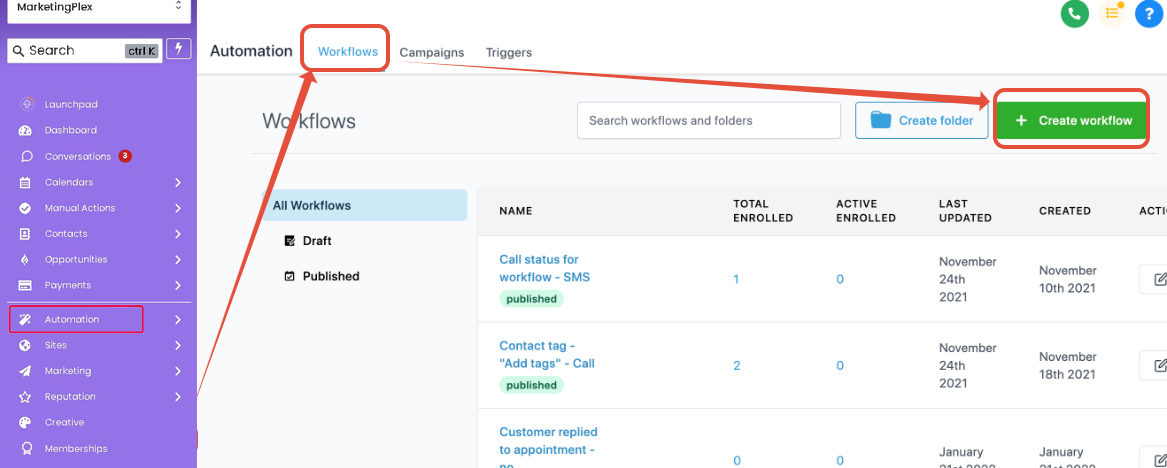Click the lightning bolt quick actions icon
This screenshot has height=468, width=1167.
(179, 49)
